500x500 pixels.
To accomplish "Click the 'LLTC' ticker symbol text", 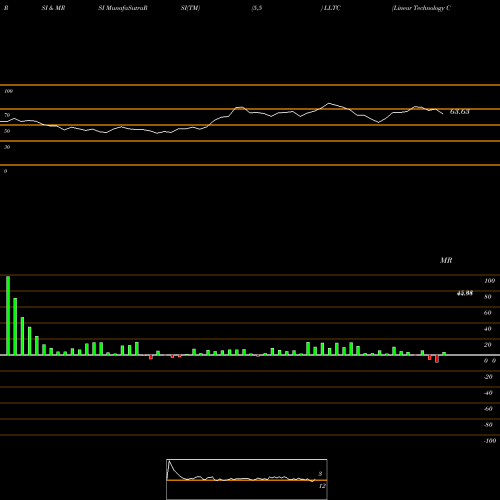I will click(332, 8).
